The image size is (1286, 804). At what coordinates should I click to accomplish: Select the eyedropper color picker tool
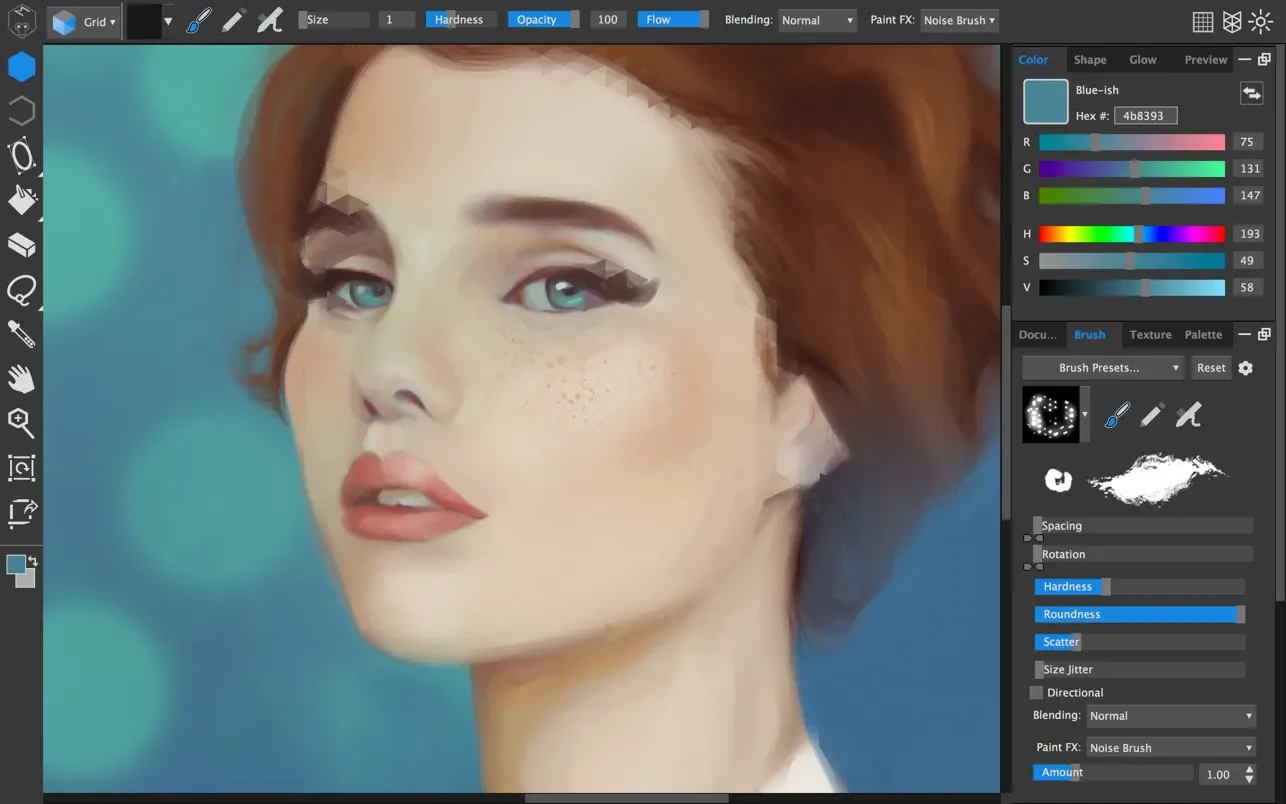coord(21,334)
